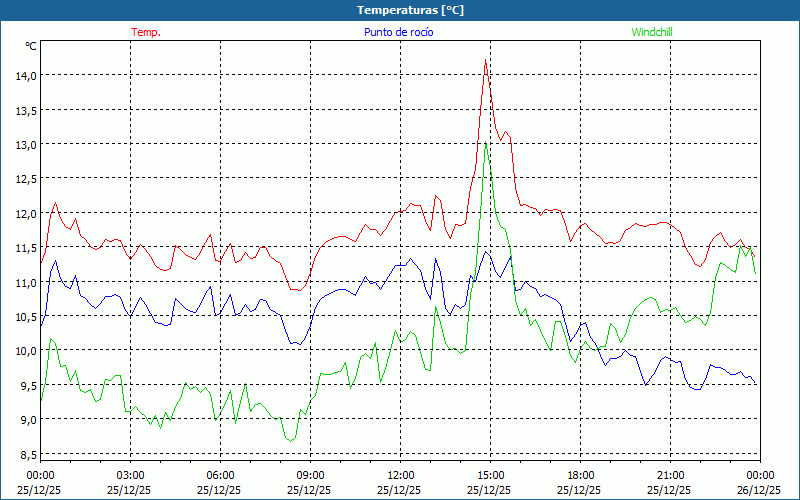Click the "Temperaturas [°C]" chart title
The width and height of the screenshot is (800, 500).
click(411, 10)
